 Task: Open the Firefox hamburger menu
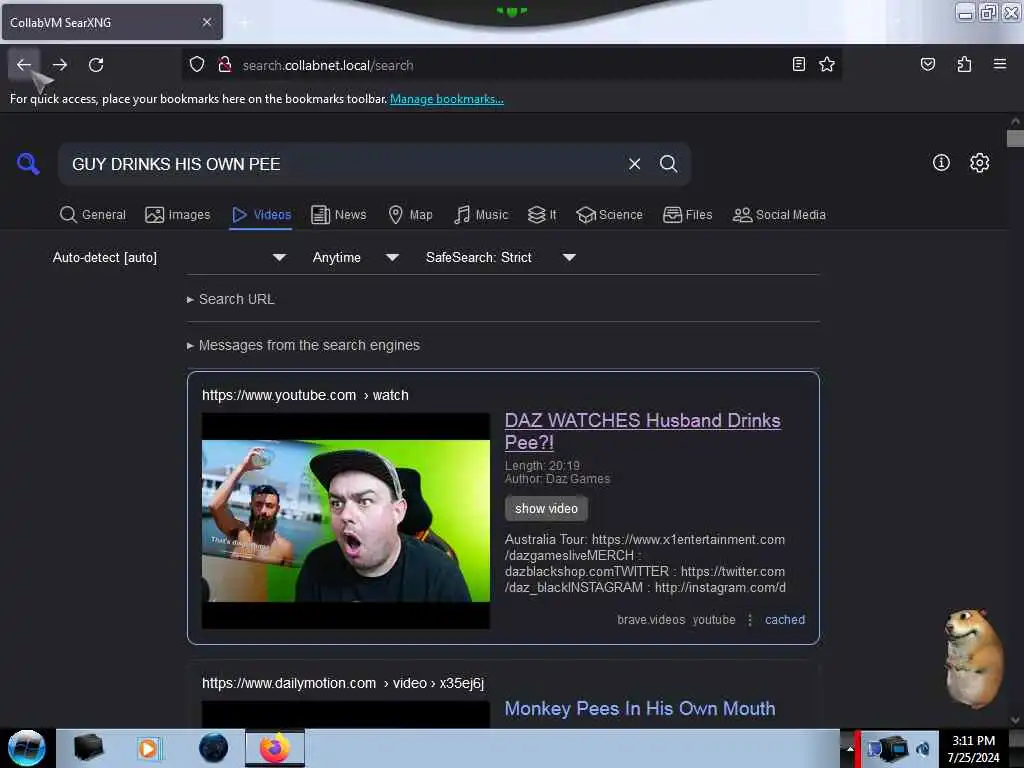tap(1000, 64)
